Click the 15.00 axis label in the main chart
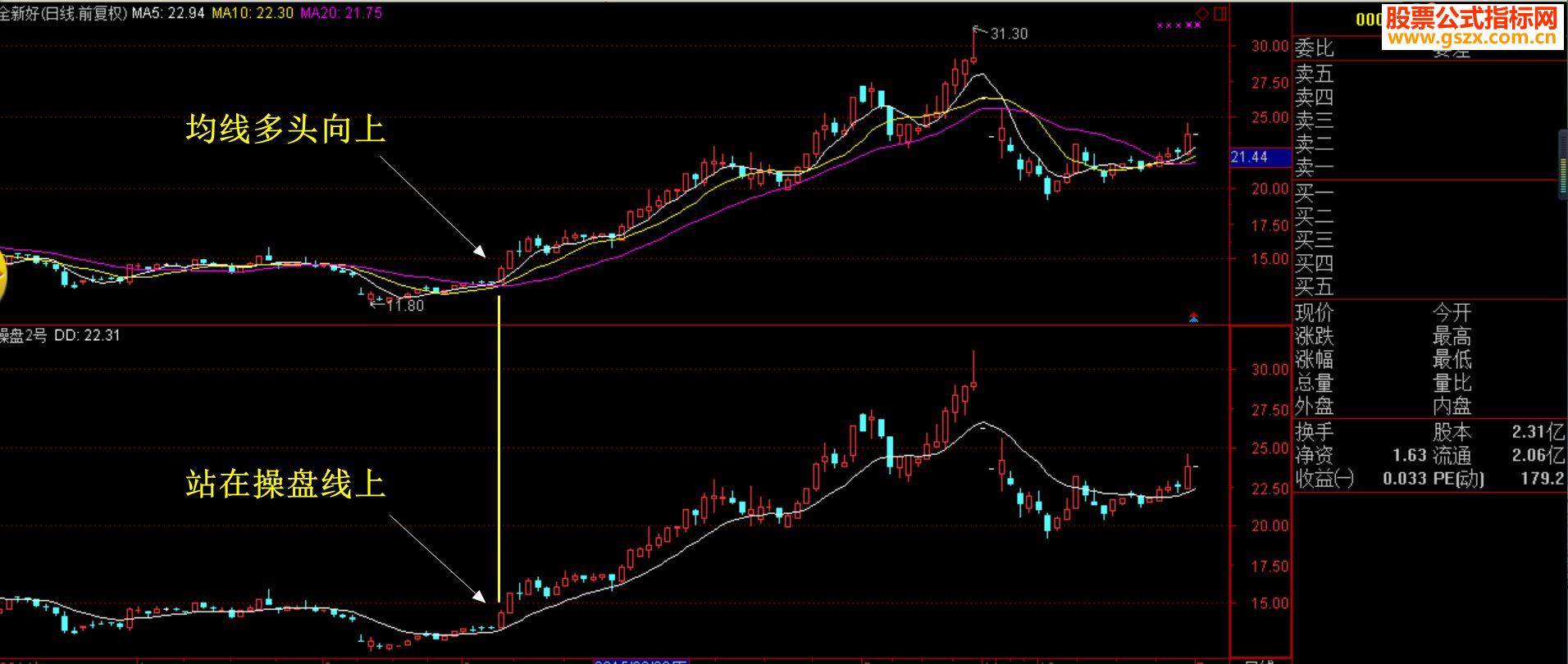Screen dimensions: 1568x664 pyautogui.click(x=1269, y=259)
